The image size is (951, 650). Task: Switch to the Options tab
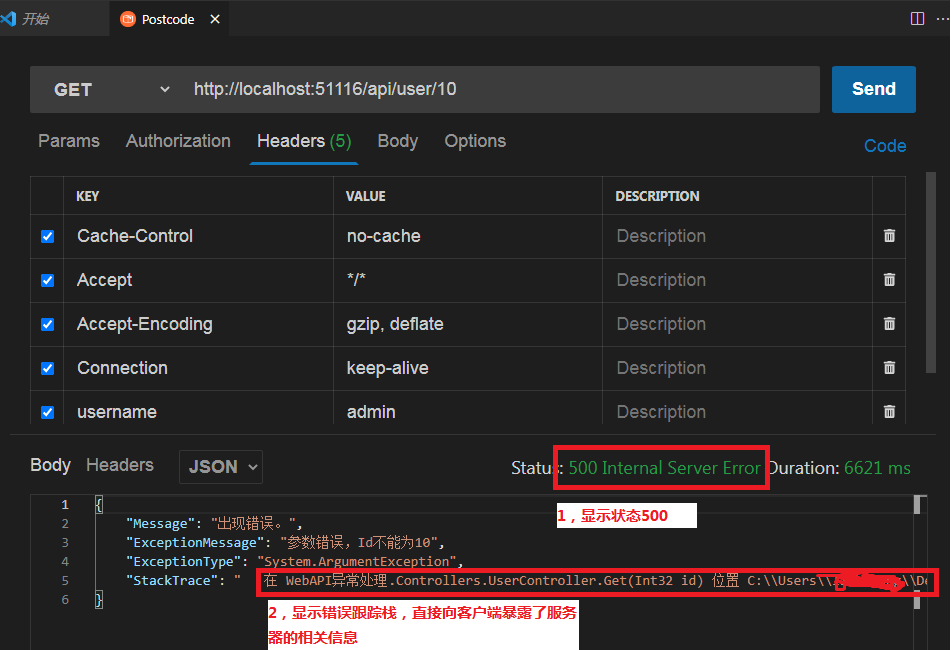coord(475,141)
